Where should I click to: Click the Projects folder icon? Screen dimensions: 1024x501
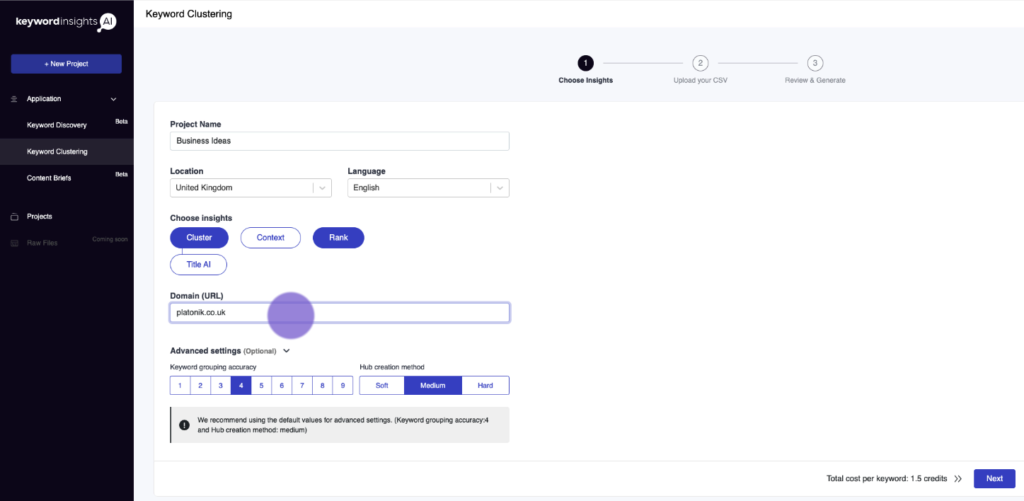tap(15, 216)
